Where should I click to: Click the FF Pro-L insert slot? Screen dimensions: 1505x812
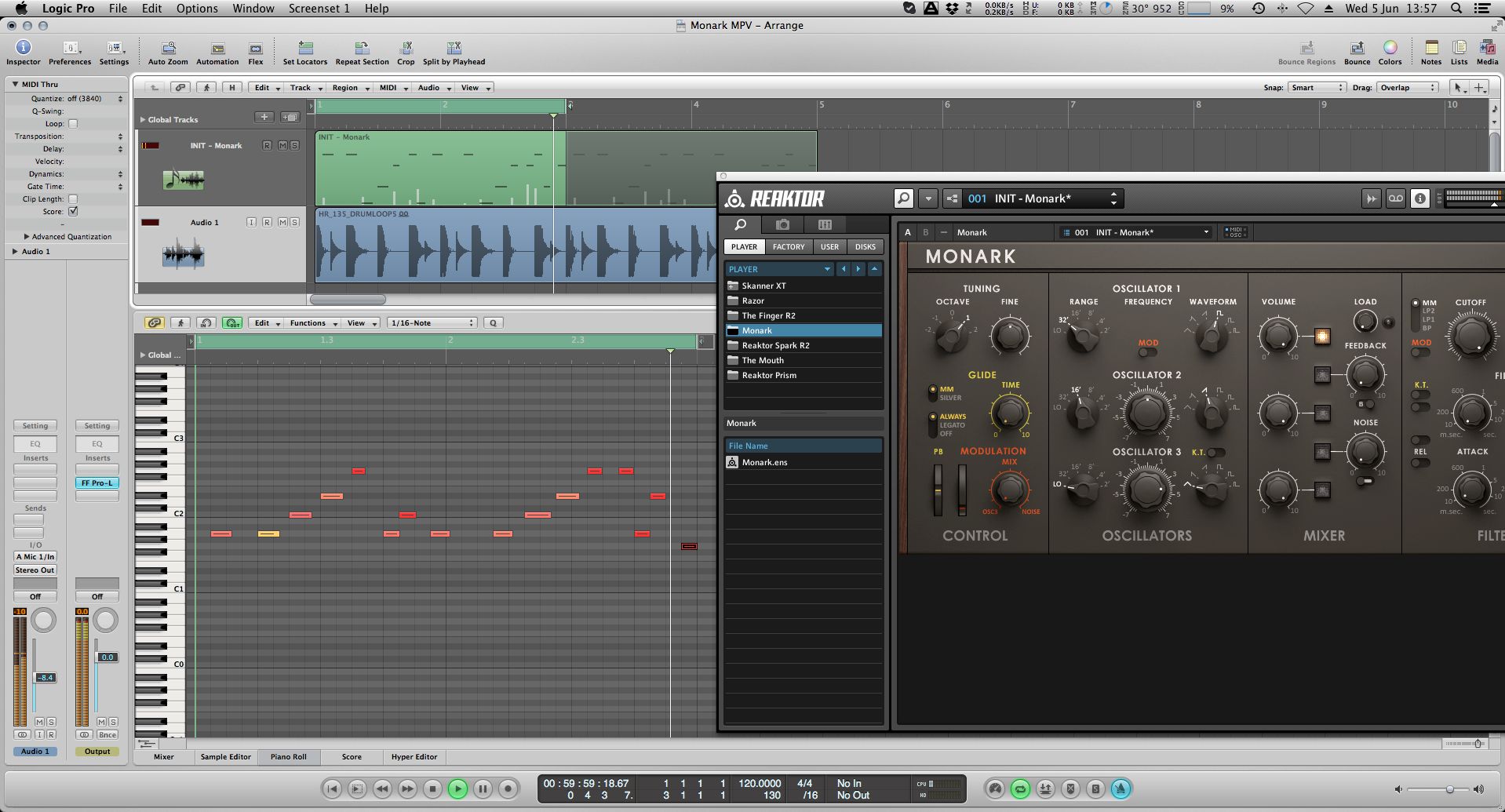click(x=97, y=483)
